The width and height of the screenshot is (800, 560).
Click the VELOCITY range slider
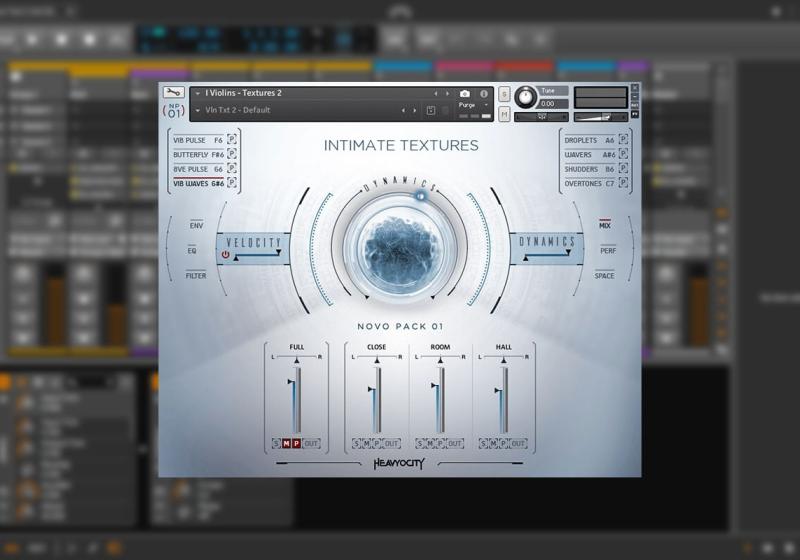(258, 256)
